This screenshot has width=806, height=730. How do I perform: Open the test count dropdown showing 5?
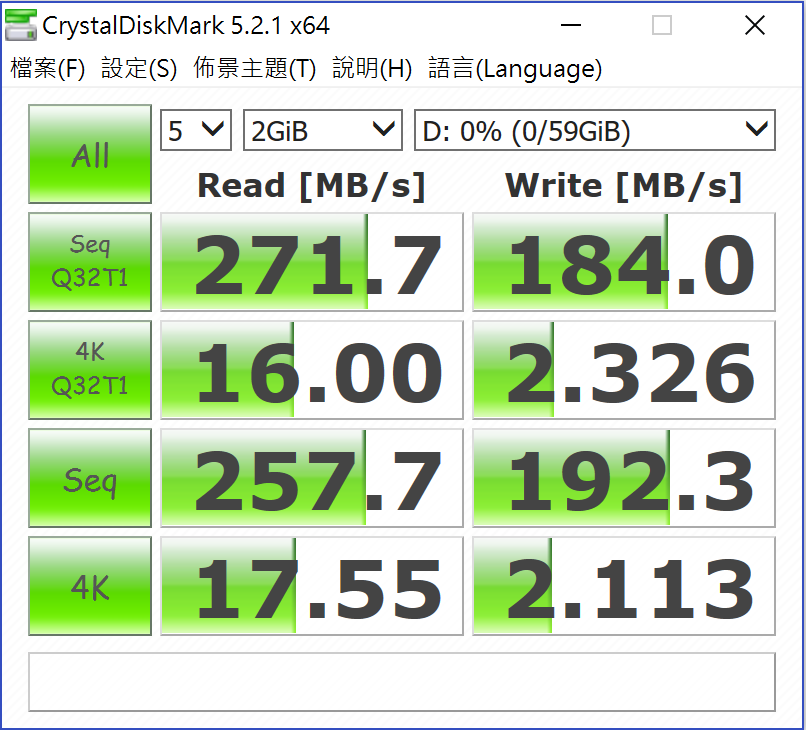pos(196,130)
